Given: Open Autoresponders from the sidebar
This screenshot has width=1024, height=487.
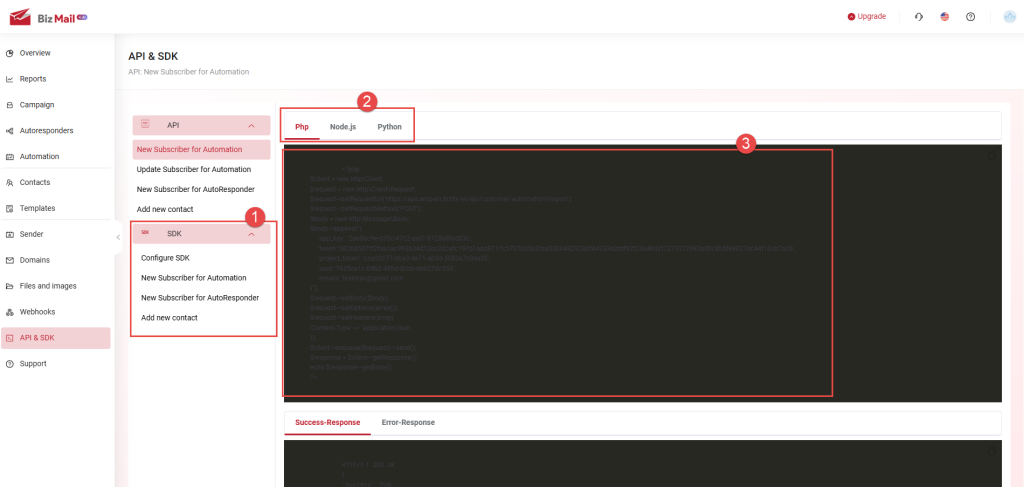Looking at the screenshot, I should (x=46, y=131).
